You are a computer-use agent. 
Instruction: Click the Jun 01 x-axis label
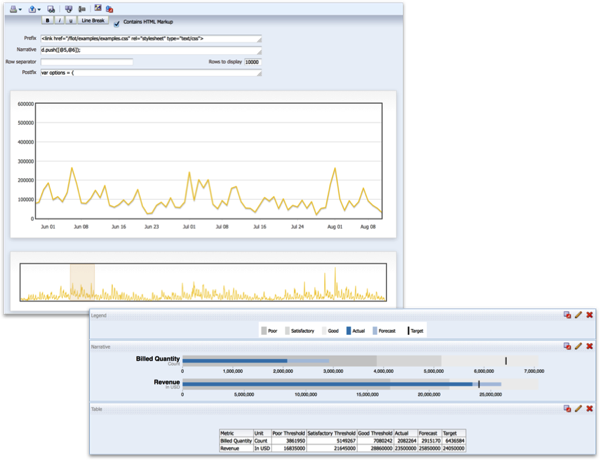48,227
